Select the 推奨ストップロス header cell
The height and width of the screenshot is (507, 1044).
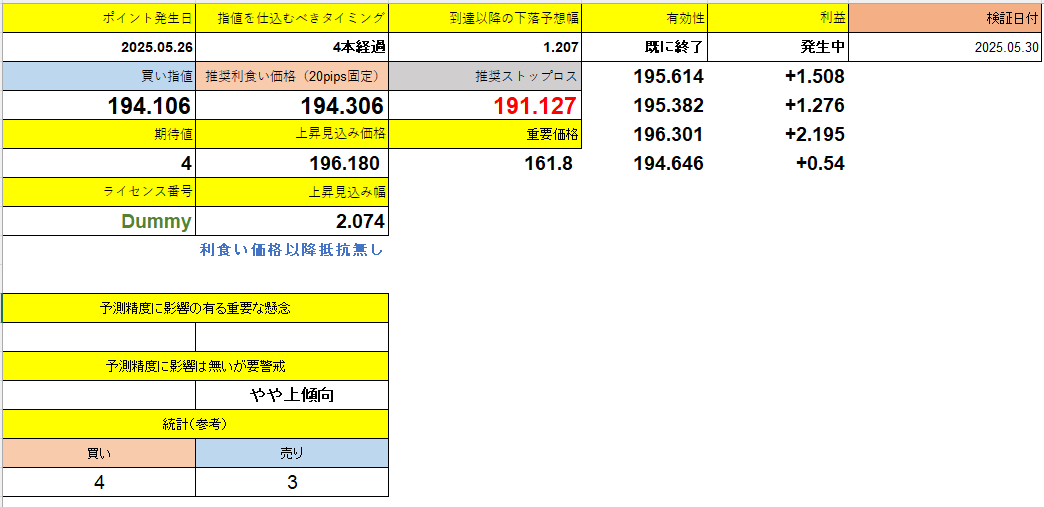[485, 76]
